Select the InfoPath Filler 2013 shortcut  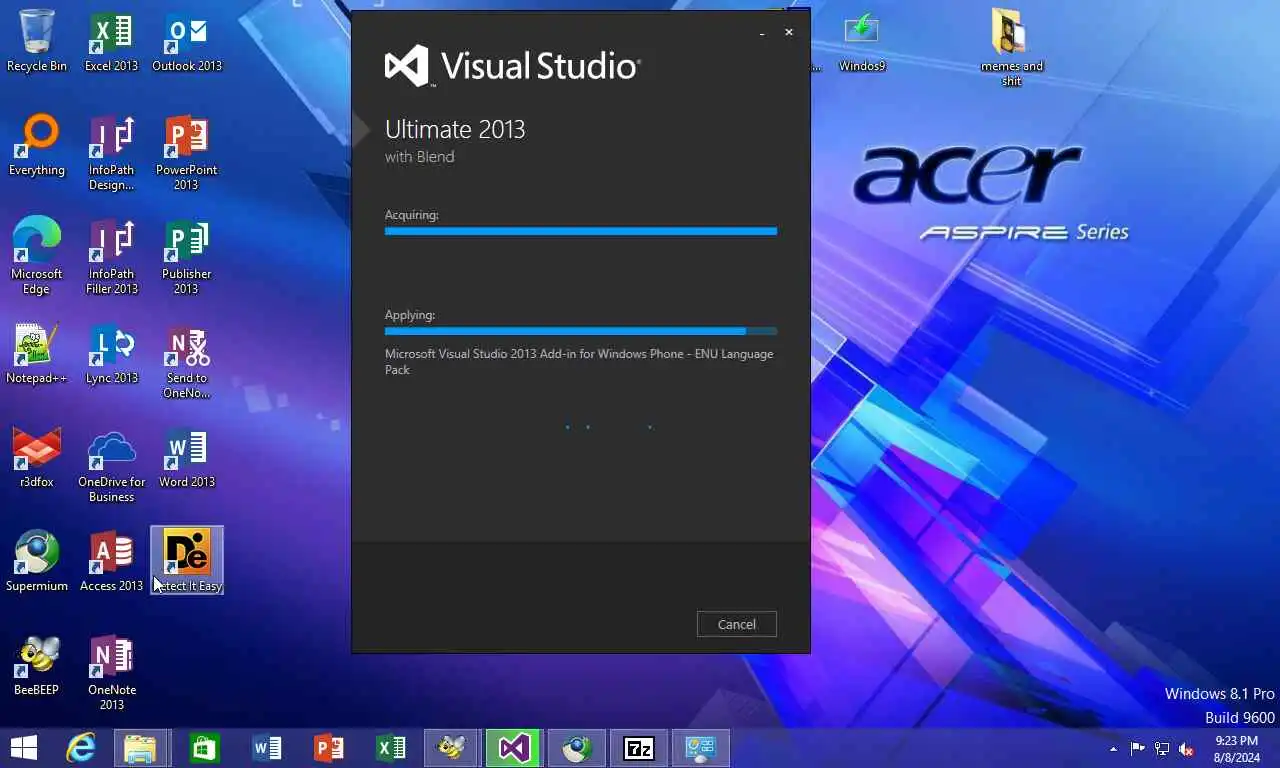[111, 256]
